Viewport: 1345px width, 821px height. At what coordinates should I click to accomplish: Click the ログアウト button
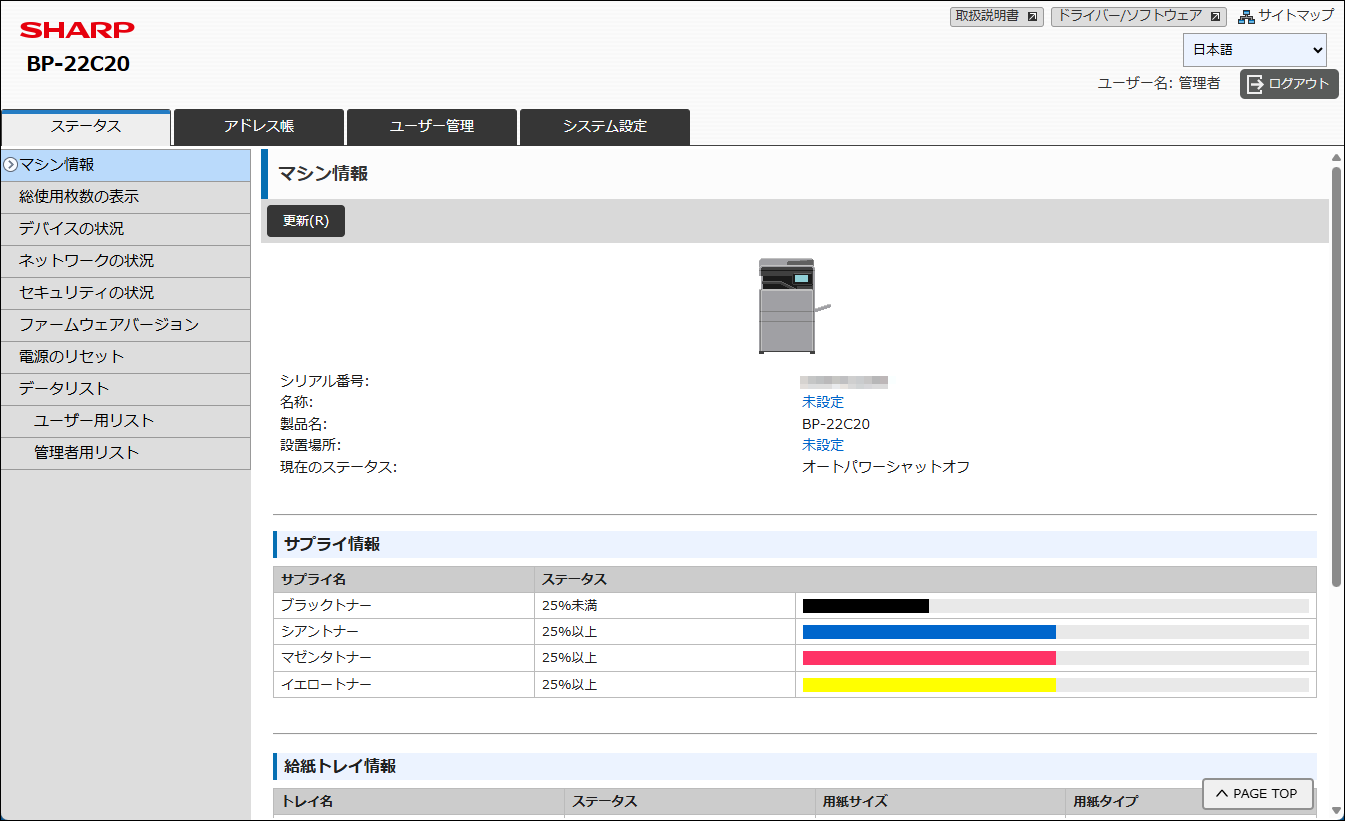click(x=1289, y=84)
